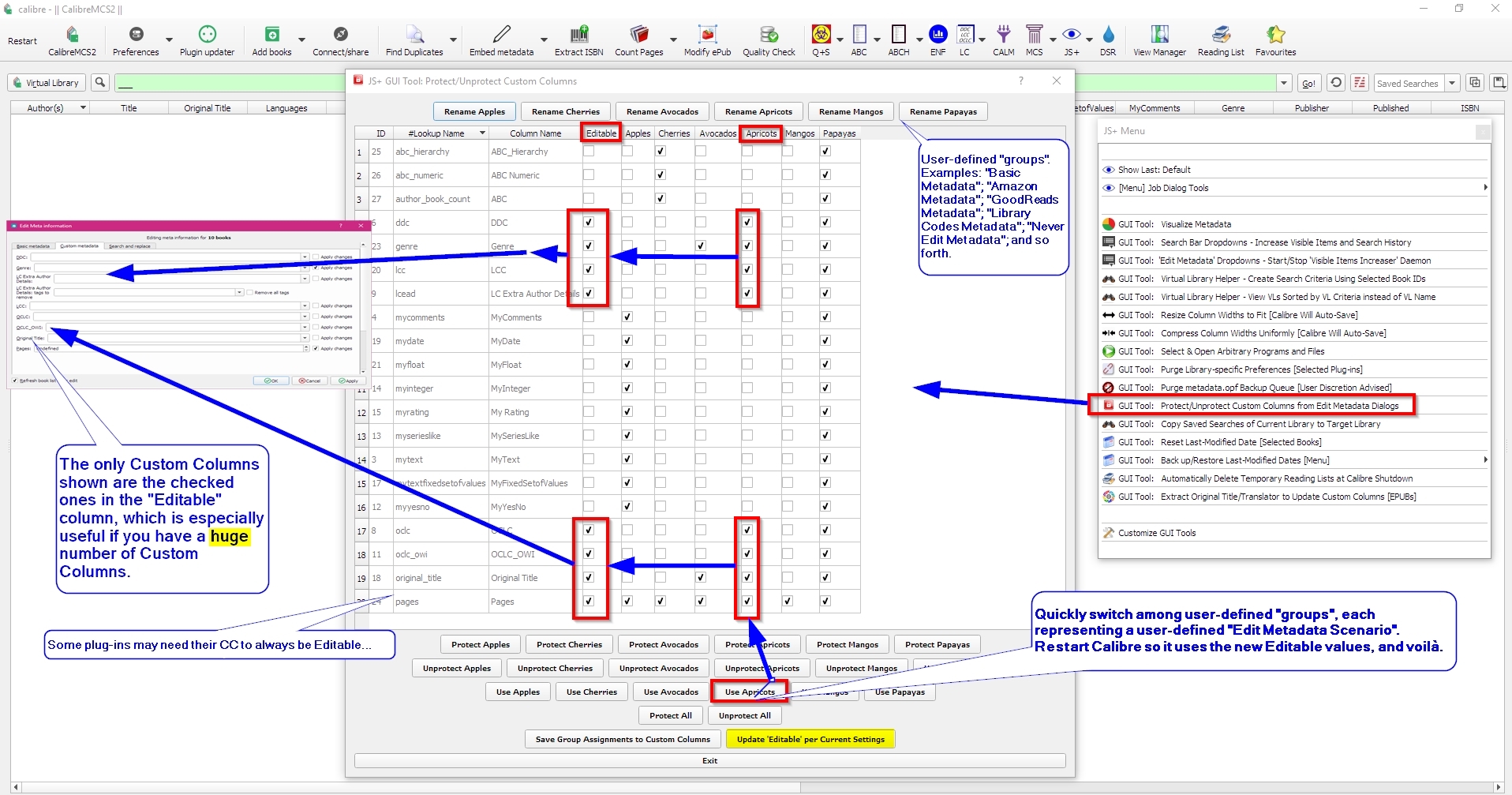Uncheck Editable checkbox for genre row
The height and width of the screenshot is (795, 1512).
pos(589,246)
